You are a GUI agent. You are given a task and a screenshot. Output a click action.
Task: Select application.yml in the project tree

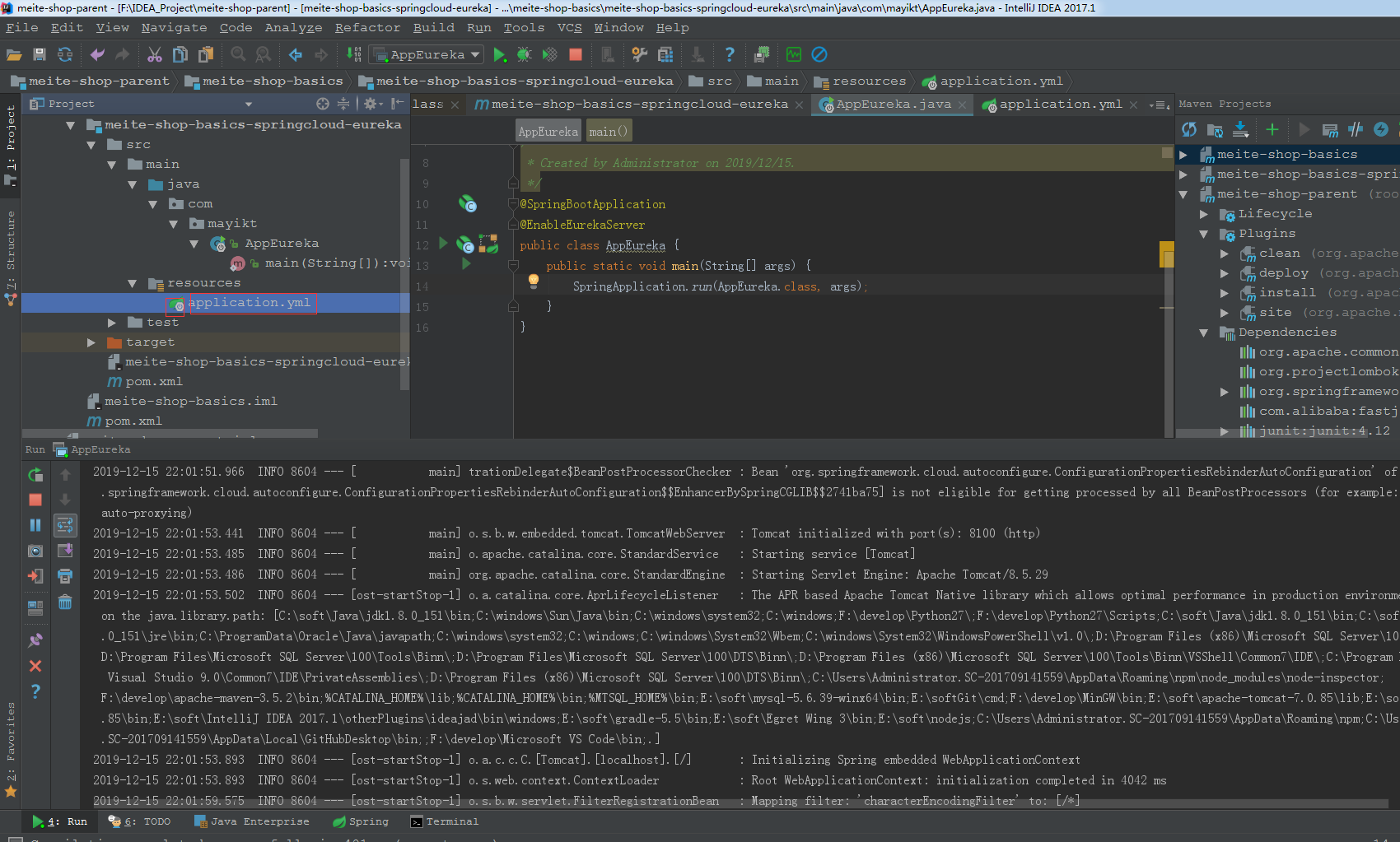pos(249,303)
